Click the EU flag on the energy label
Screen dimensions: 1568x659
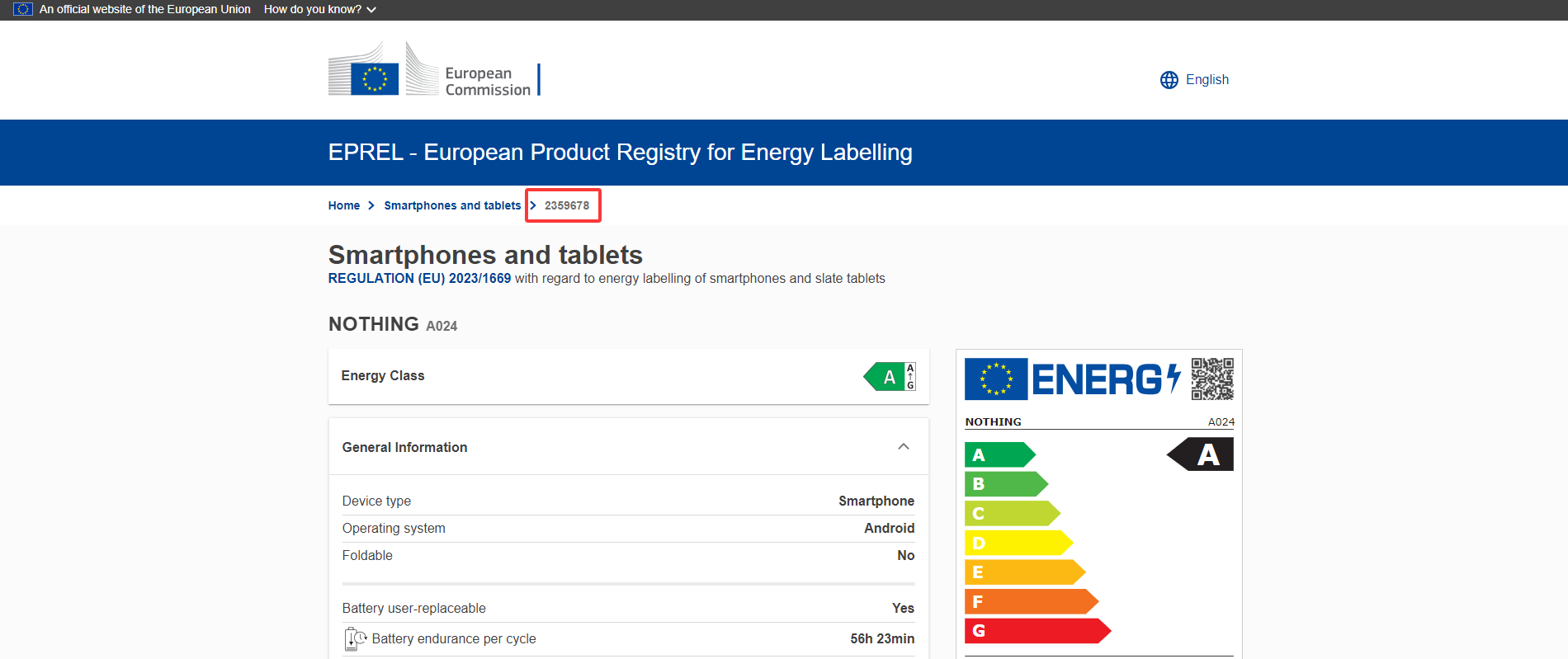pos(995,379)
